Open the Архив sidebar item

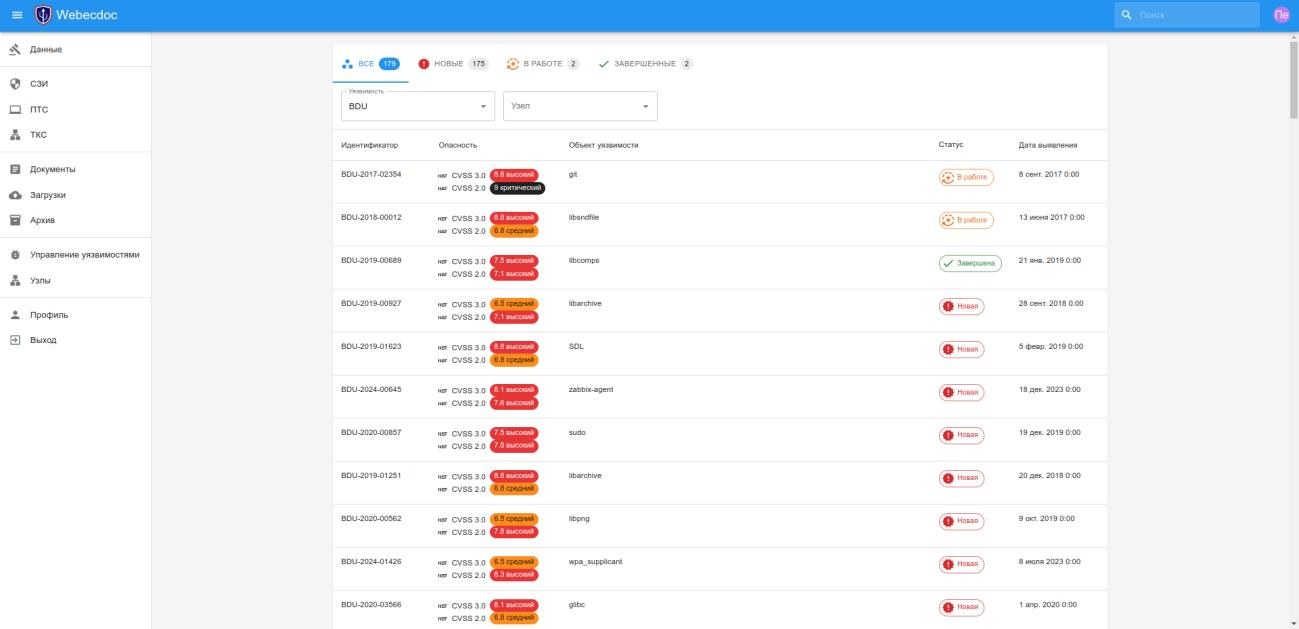(75, 220)
